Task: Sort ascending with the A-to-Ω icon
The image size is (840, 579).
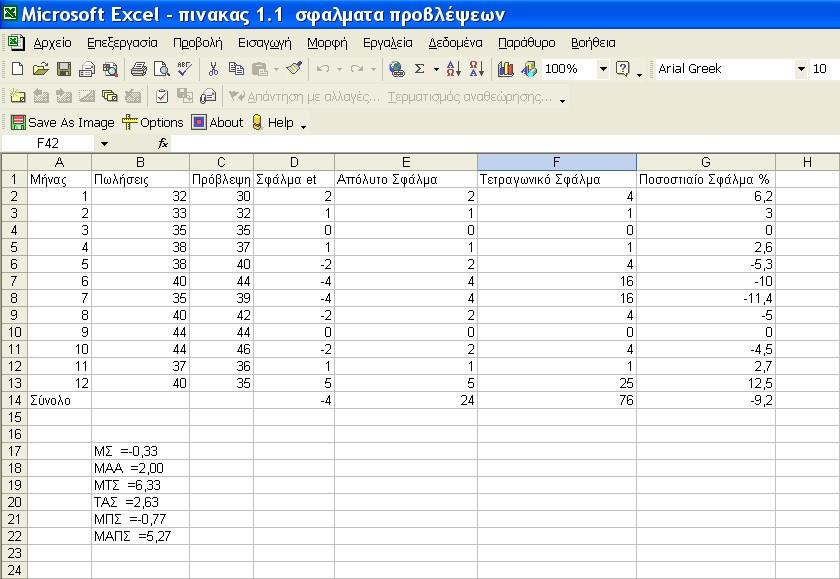Action: click(453, 69)
